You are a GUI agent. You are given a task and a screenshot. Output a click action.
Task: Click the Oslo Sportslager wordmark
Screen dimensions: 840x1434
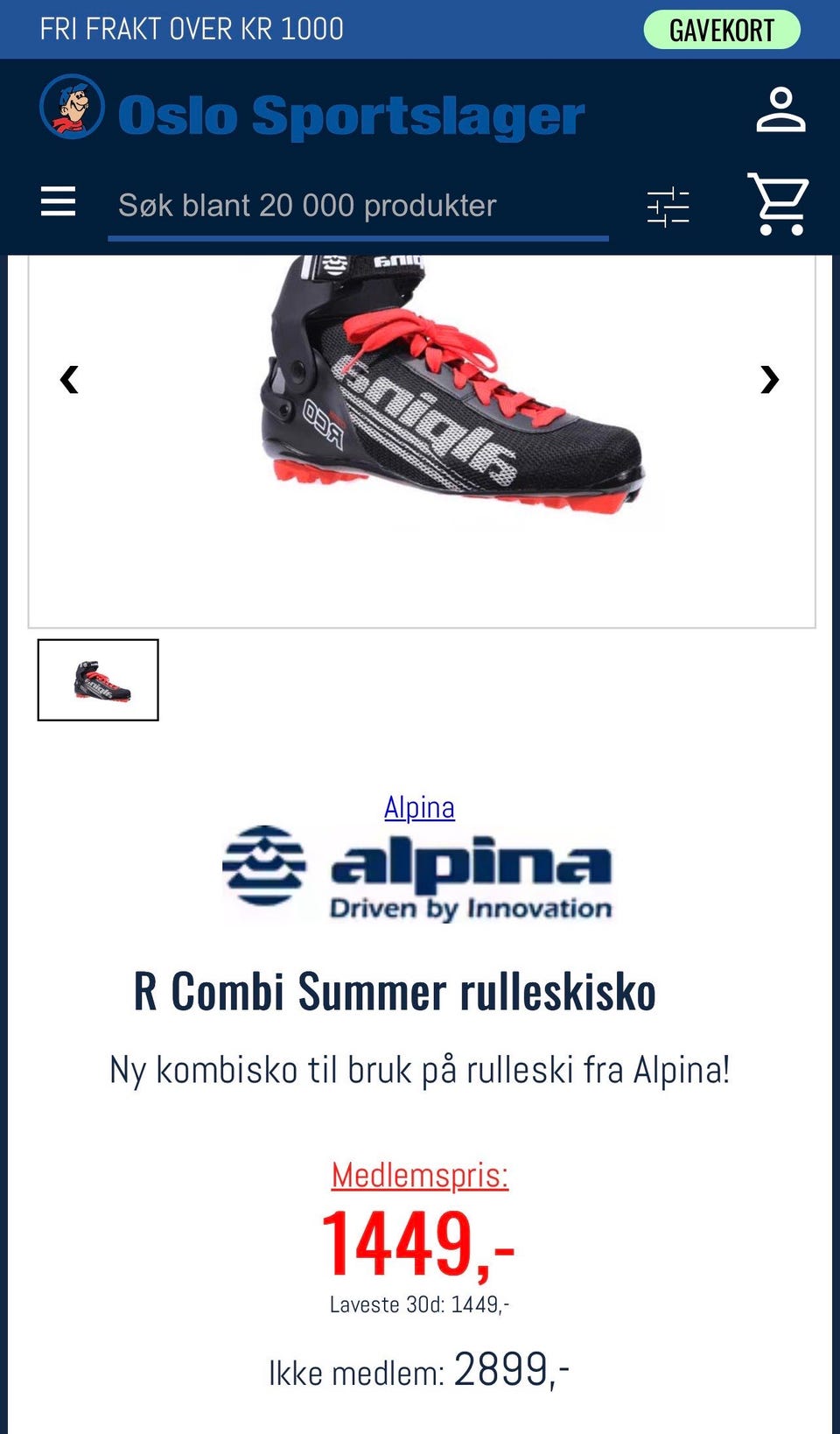[x=351, y=116]
